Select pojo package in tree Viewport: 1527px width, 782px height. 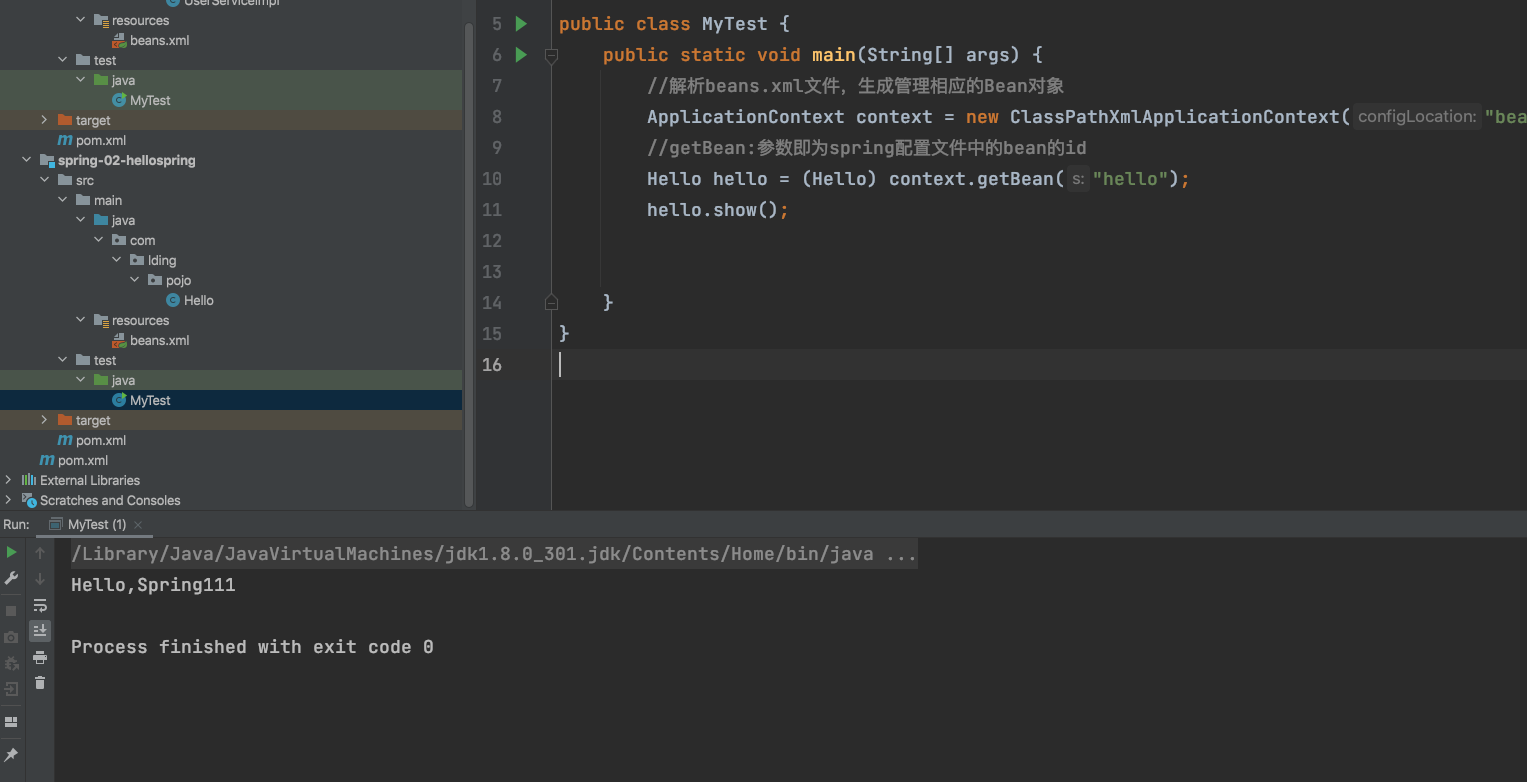coord(179,280)
